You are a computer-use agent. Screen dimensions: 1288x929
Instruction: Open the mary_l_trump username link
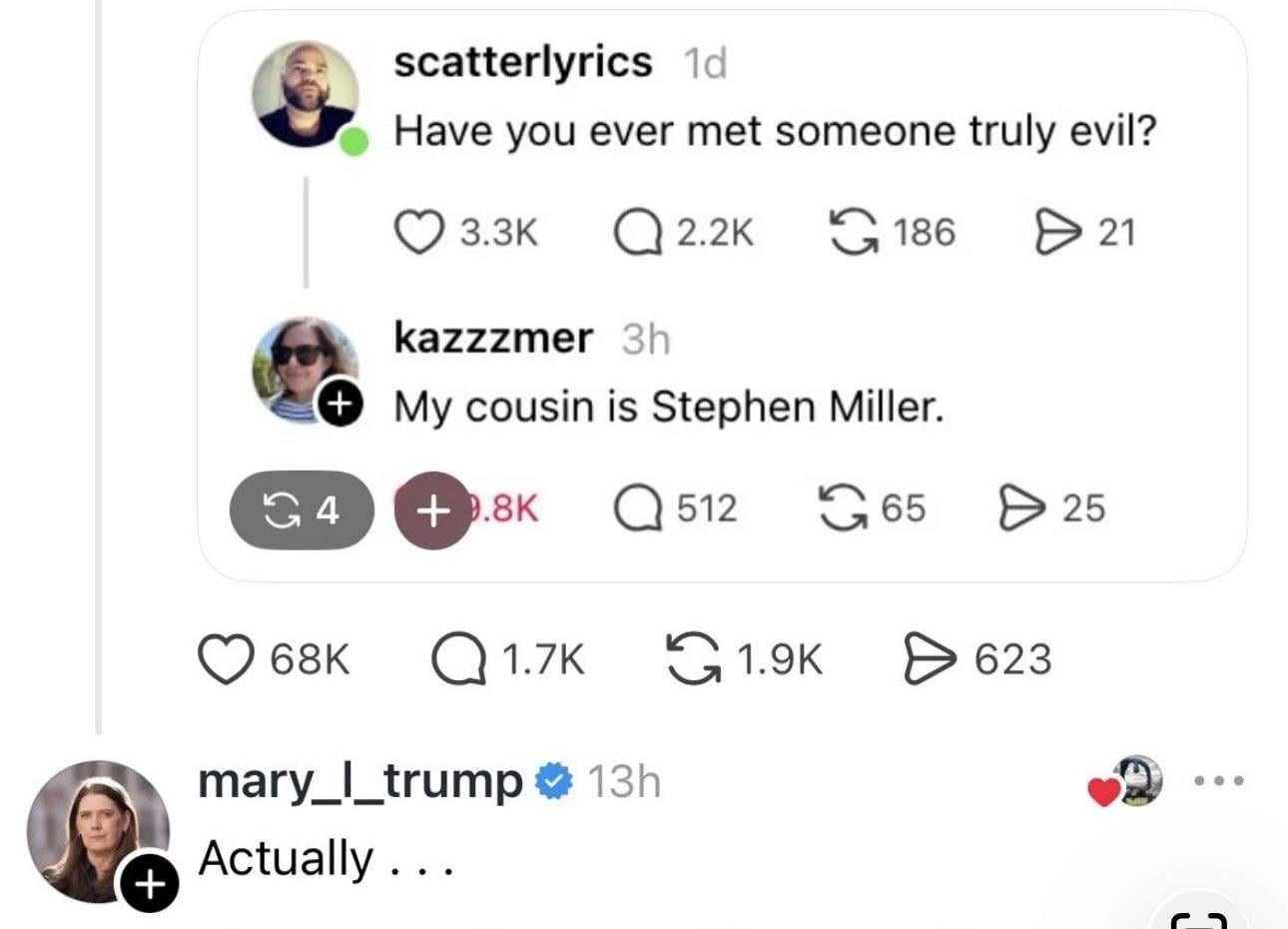click(360, 781)
